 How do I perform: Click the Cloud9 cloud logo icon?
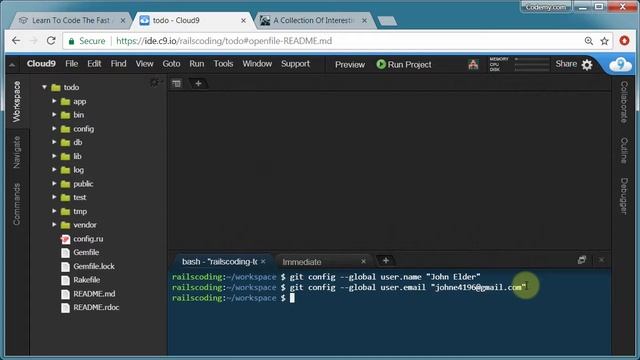[620, 64]
